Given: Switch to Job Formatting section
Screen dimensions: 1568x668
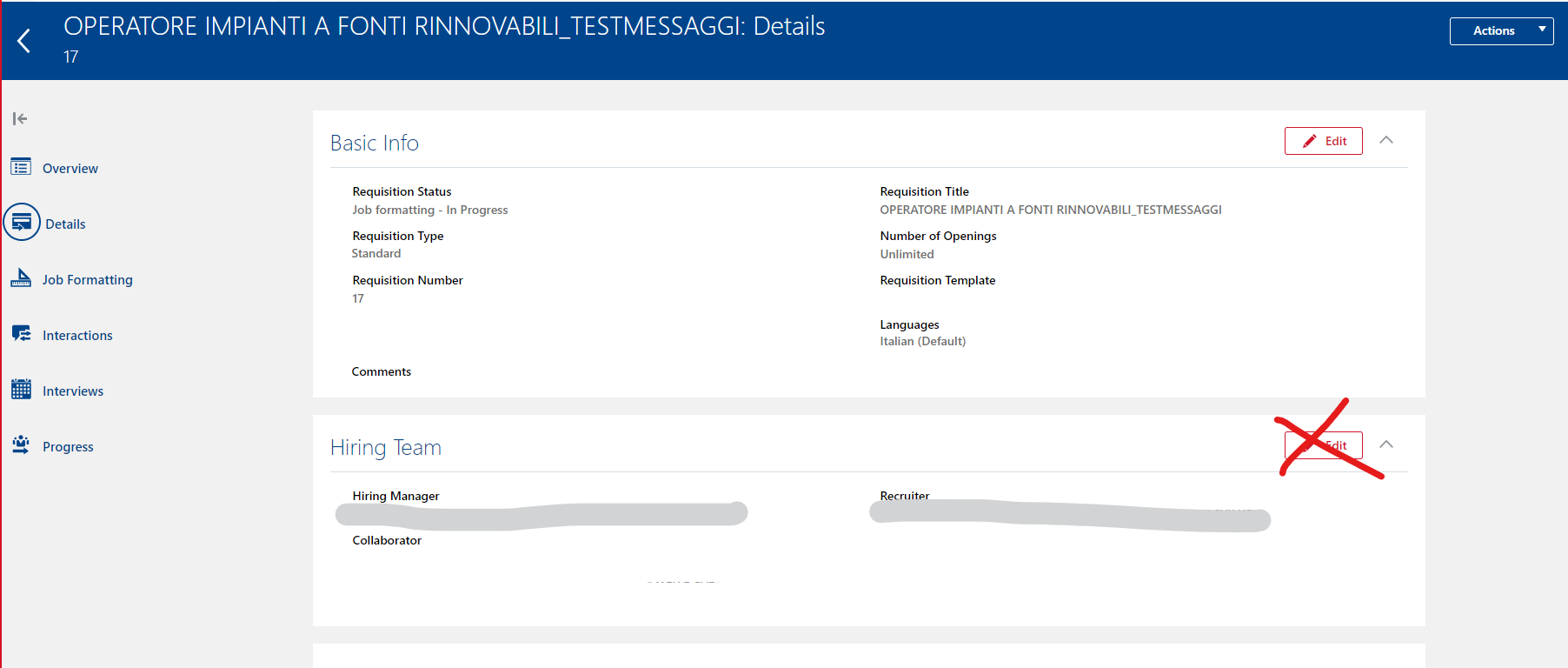Looking at the screenshot, I should tap(88, 280).
